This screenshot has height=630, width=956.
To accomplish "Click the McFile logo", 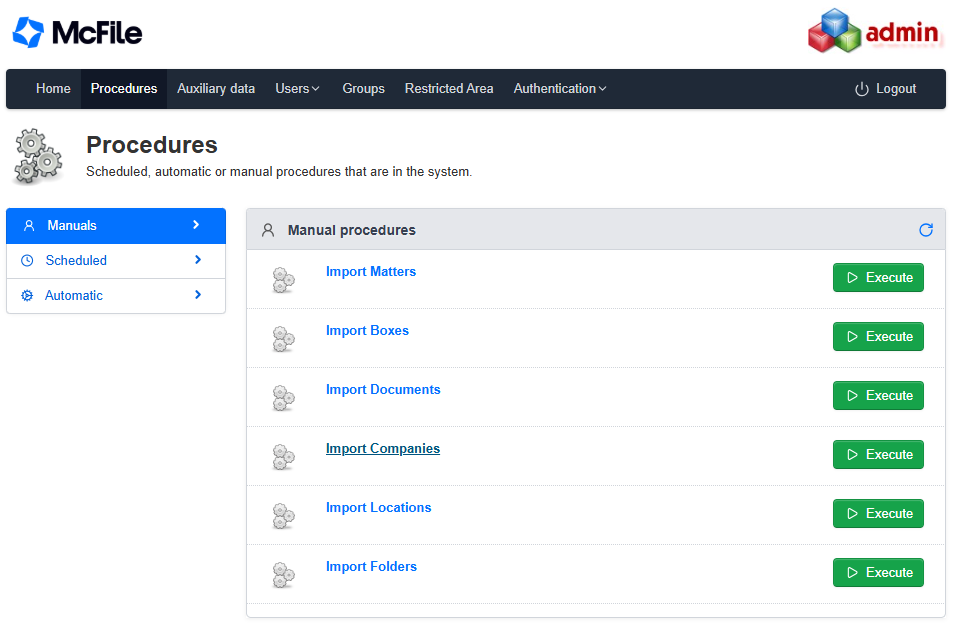I will tap(77, 32).
